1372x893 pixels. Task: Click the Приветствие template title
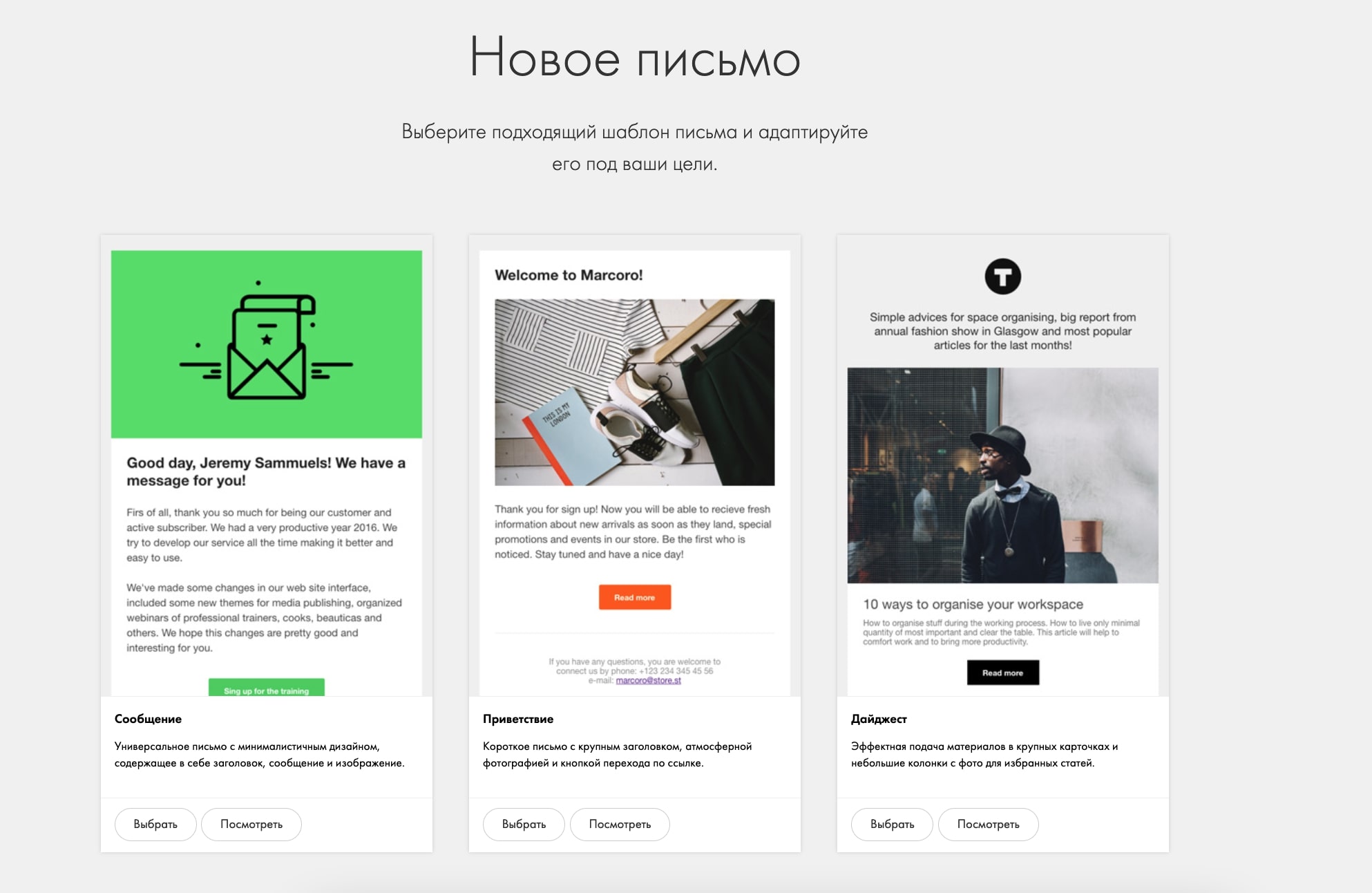point(518,719)
